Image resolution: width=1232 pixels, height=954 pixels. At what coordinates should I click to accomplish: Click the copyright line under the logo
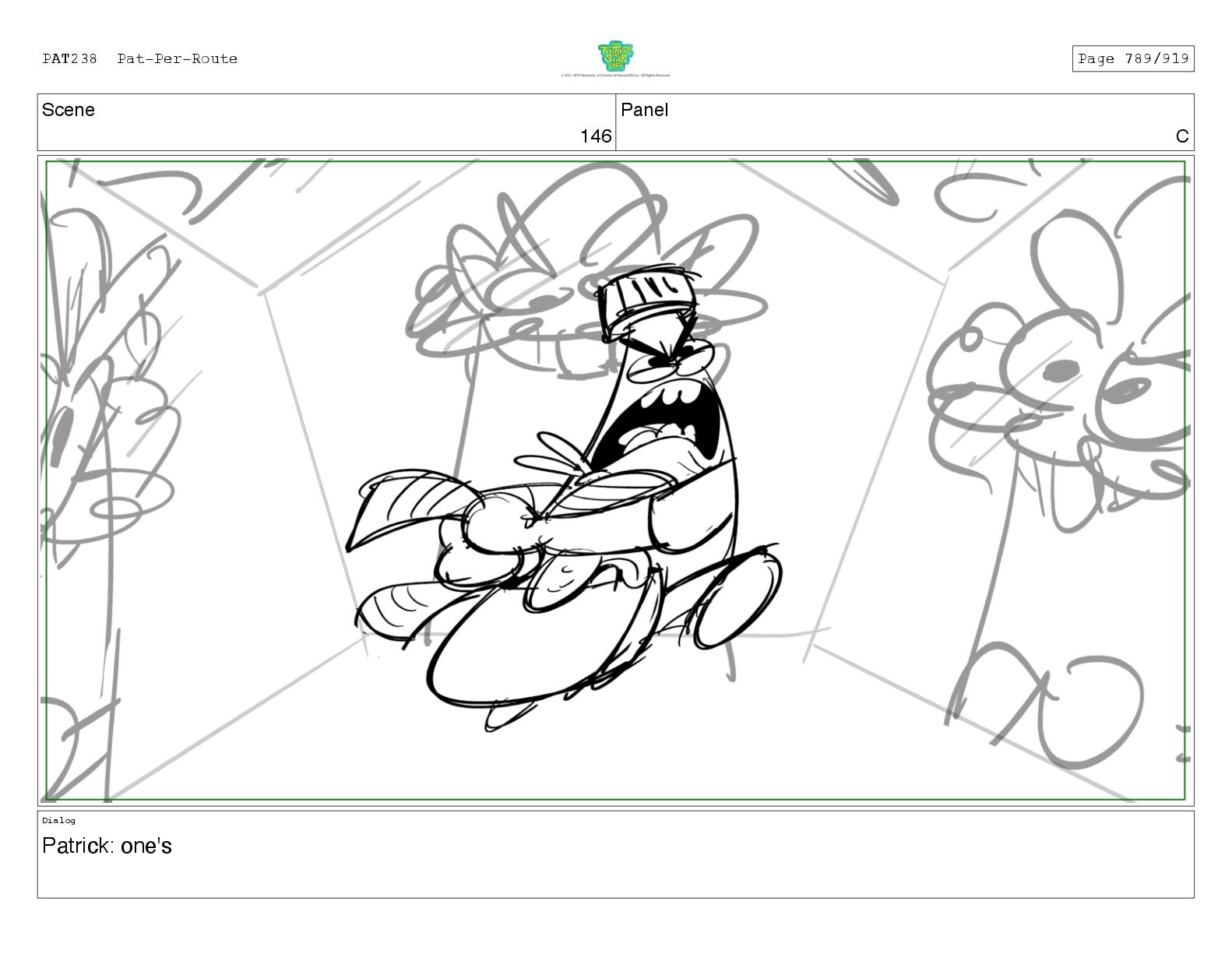pos(615,76)
